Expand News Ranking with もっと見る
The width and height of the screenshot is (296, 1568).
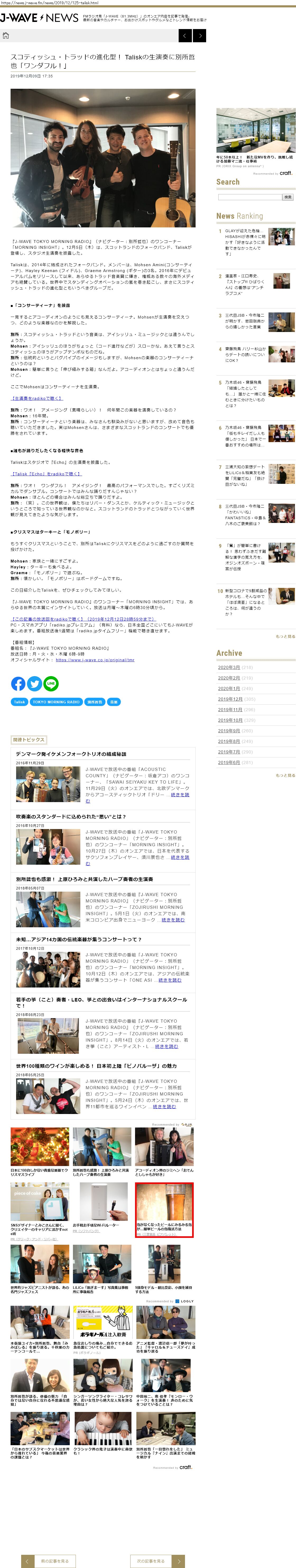285,636
